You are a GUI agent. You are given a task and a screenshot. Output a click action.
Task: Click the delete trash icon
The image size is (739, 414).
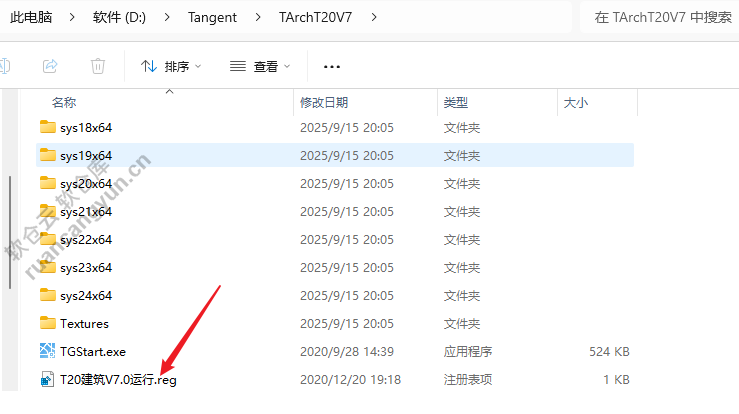pos(98,66)
